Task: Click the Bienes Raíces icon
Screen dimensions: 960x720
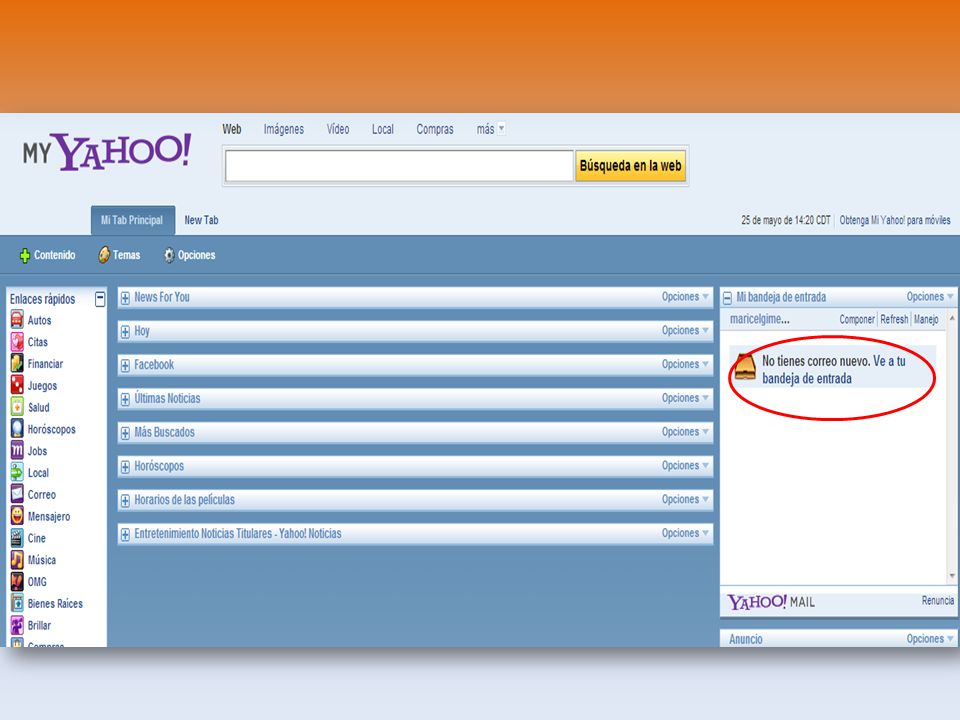Action: pyautogui.click(x=17, y=603)
